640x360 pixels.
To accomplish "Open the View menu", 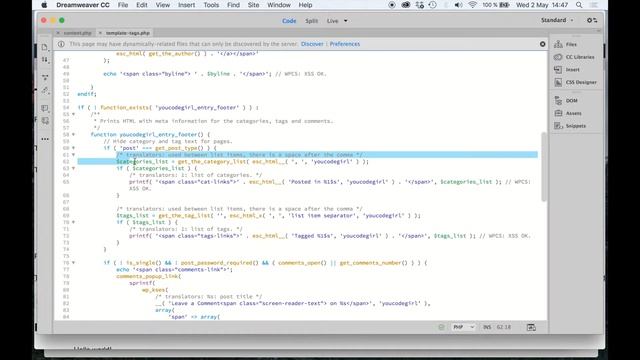I will point(162,5).
